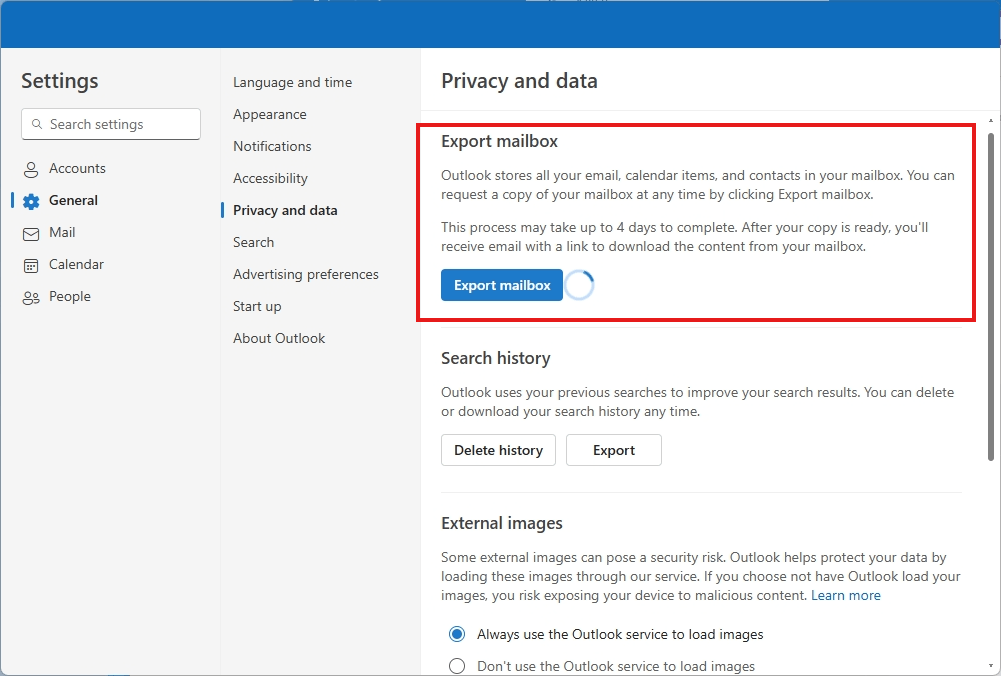Export your search history
This screenshot has height=676, width=1001.
click(x=613, y=450)
